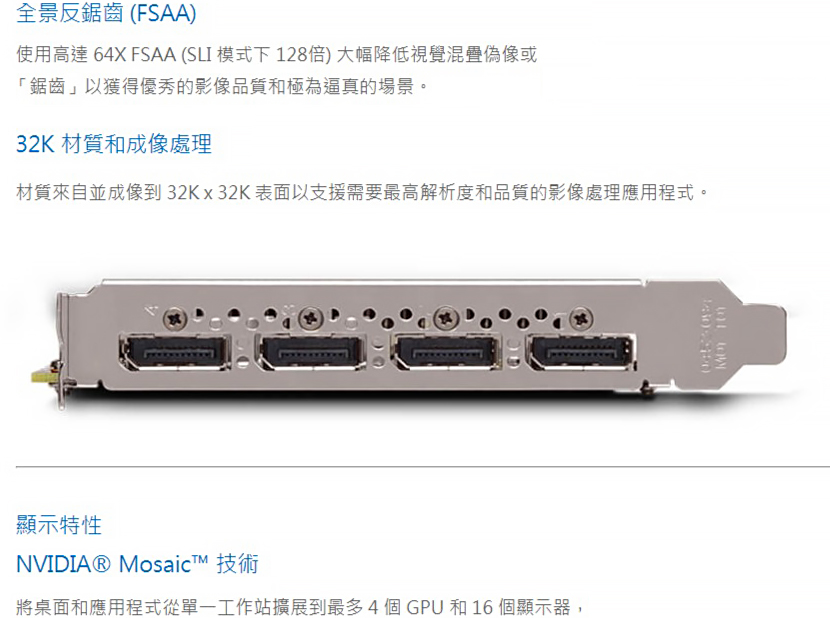Screen dimensions: 830x618
Task: Click the rightmost DisplayPort connector on the bracket
Action: point(581,352)
